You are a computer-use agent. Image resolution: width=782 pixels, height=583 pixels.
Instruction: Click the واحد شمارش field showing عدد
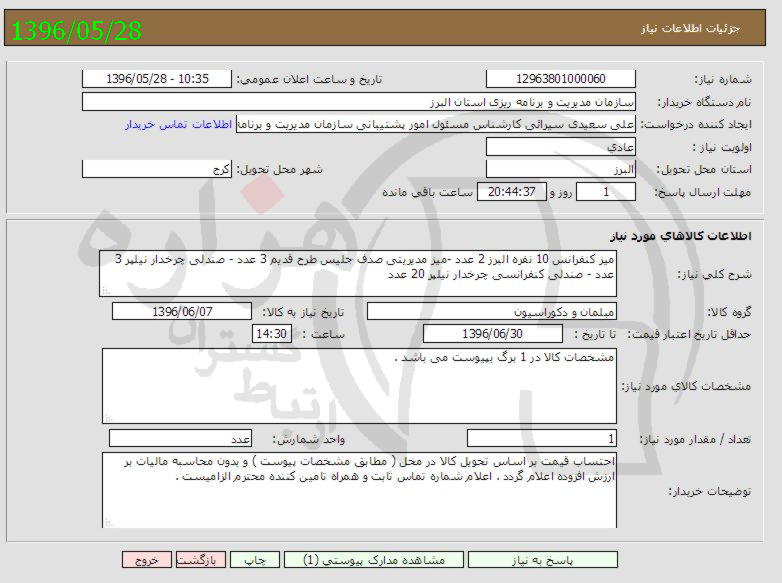(x=180, y=438)
